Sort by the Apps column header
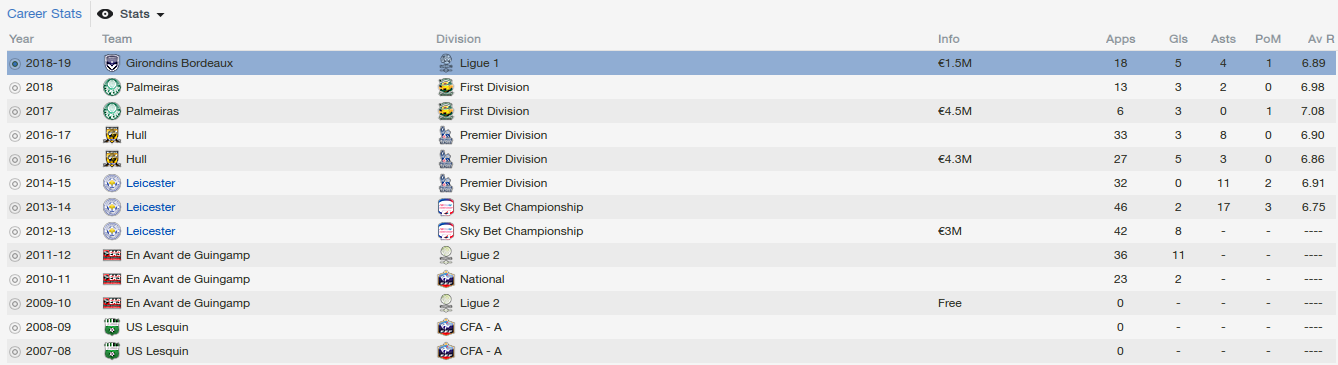Viewport: 1338px width, 365px height. [1120, 39]
